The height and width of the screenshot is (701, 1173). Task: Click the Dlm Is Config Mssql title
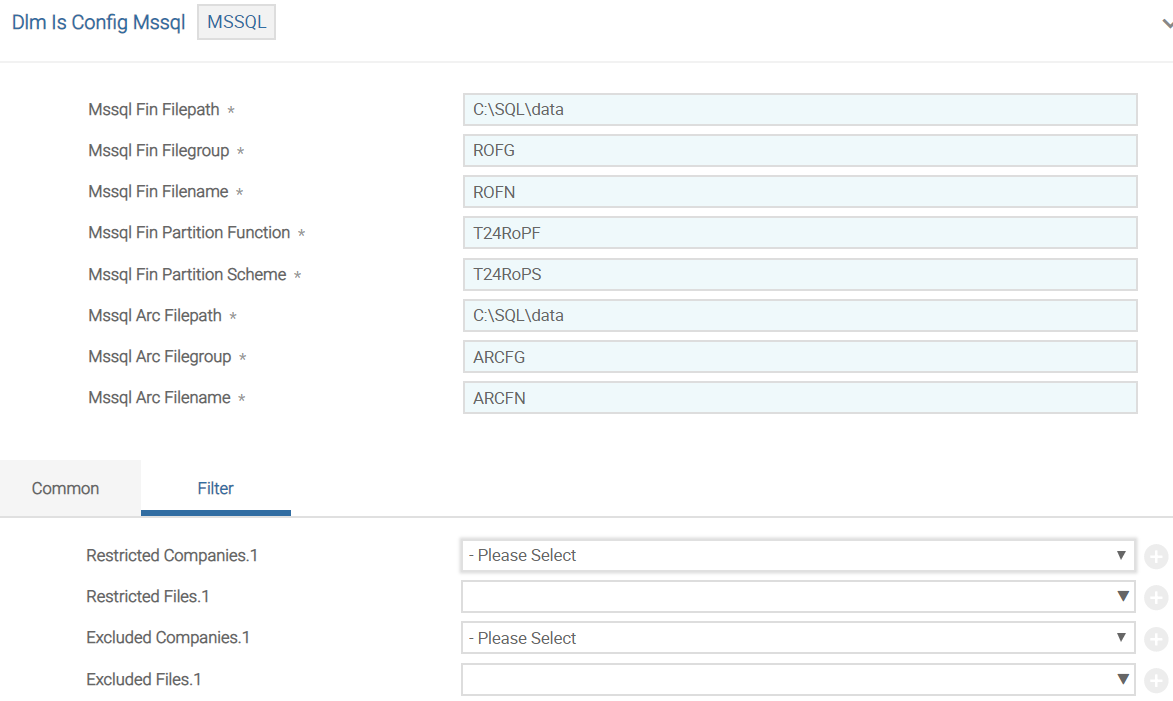coord(98,22)
